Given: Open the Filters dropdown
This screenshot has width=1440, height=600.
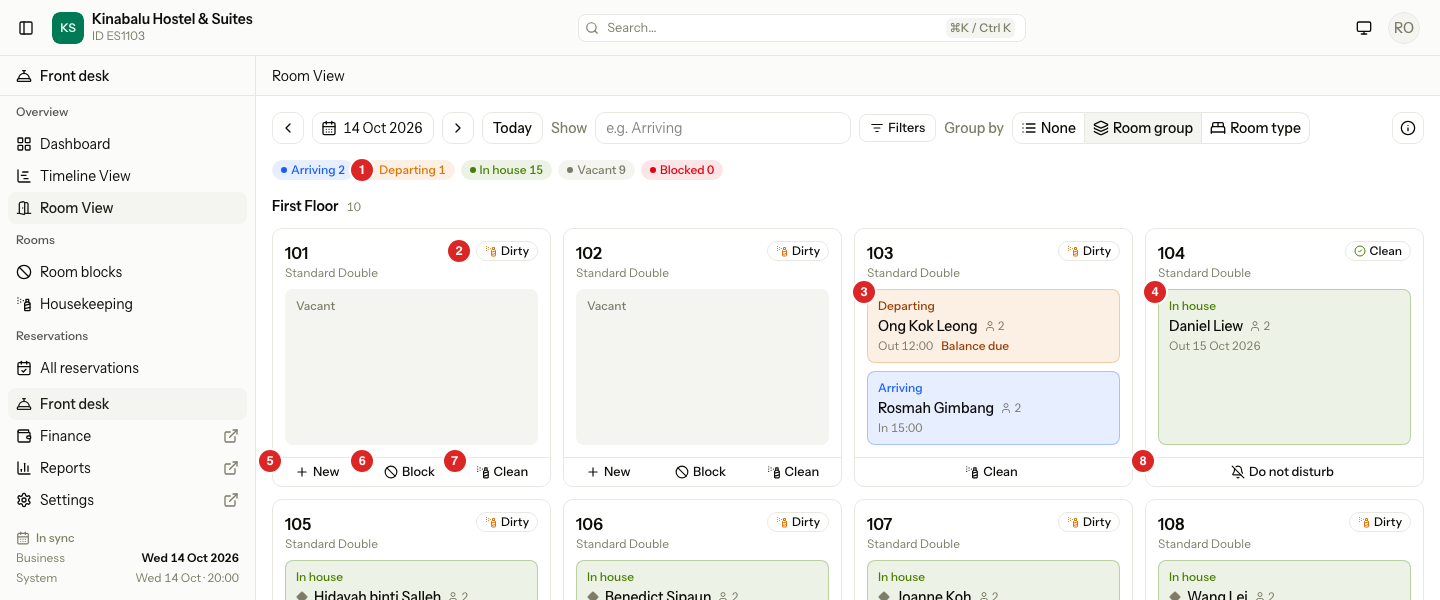Looking at the screenshot, I should [897, 128].
